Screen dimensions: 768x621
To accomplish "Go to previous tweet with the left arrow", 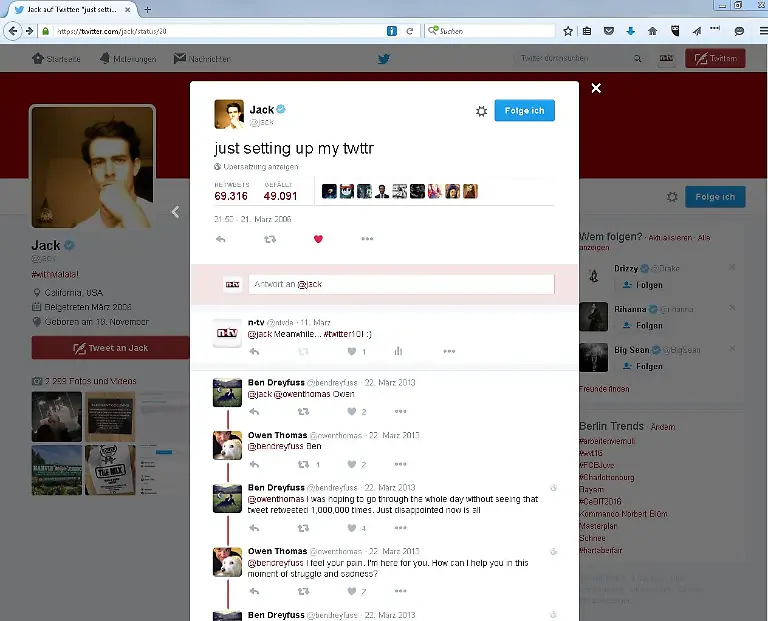I will pos(175,212).
